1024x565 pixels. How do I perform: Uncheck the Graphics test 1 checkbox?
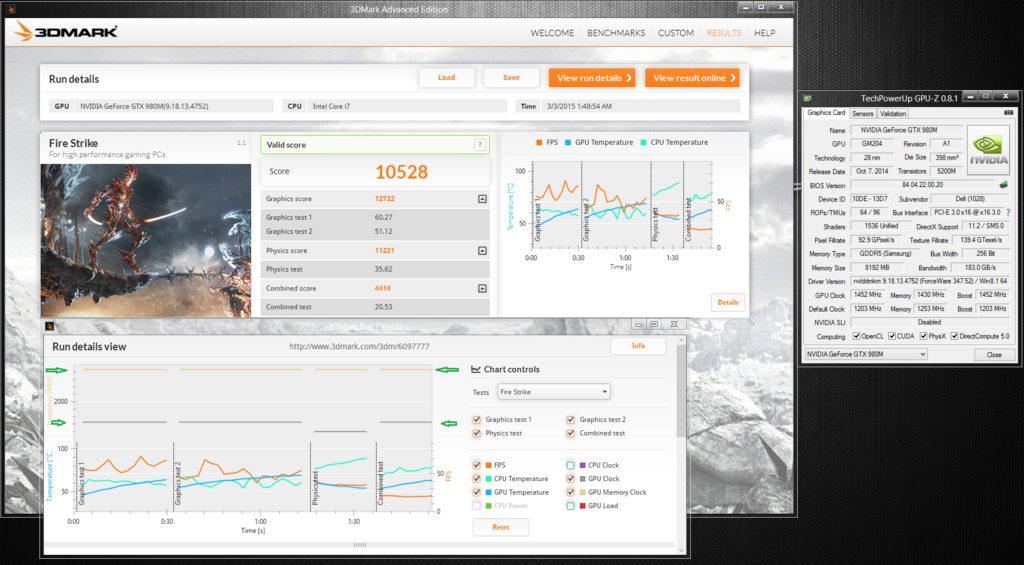[x=477, y=420]
